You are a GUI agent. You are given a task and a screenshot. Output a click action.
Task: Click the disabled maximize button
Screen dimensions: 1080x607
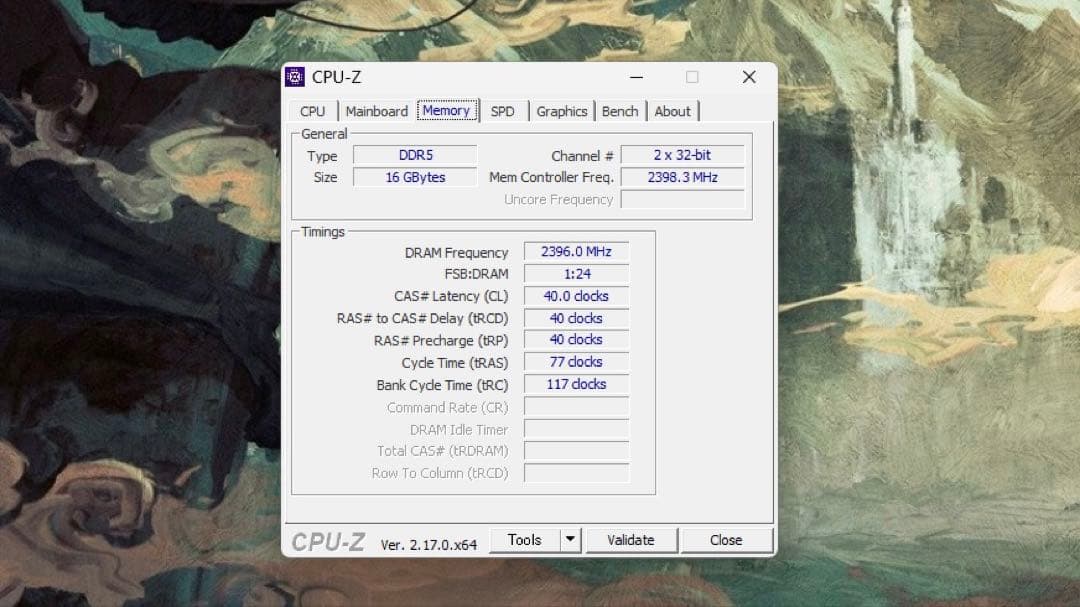tap(692, 77)
